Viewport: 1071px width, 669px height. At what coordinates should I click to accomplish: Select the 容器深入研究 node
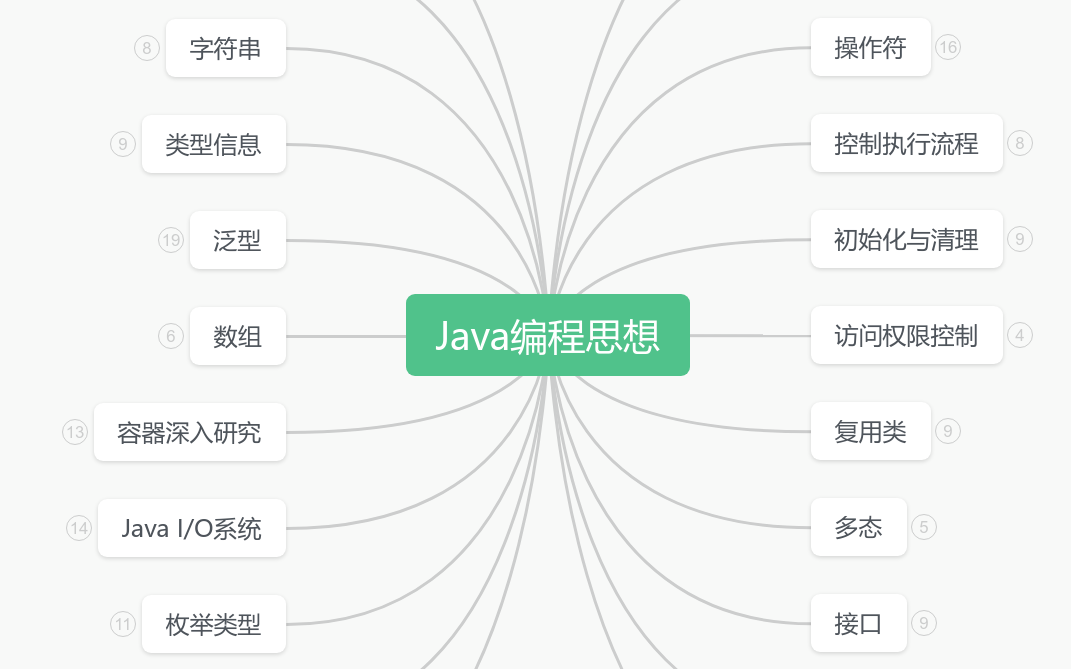point(190,432)
